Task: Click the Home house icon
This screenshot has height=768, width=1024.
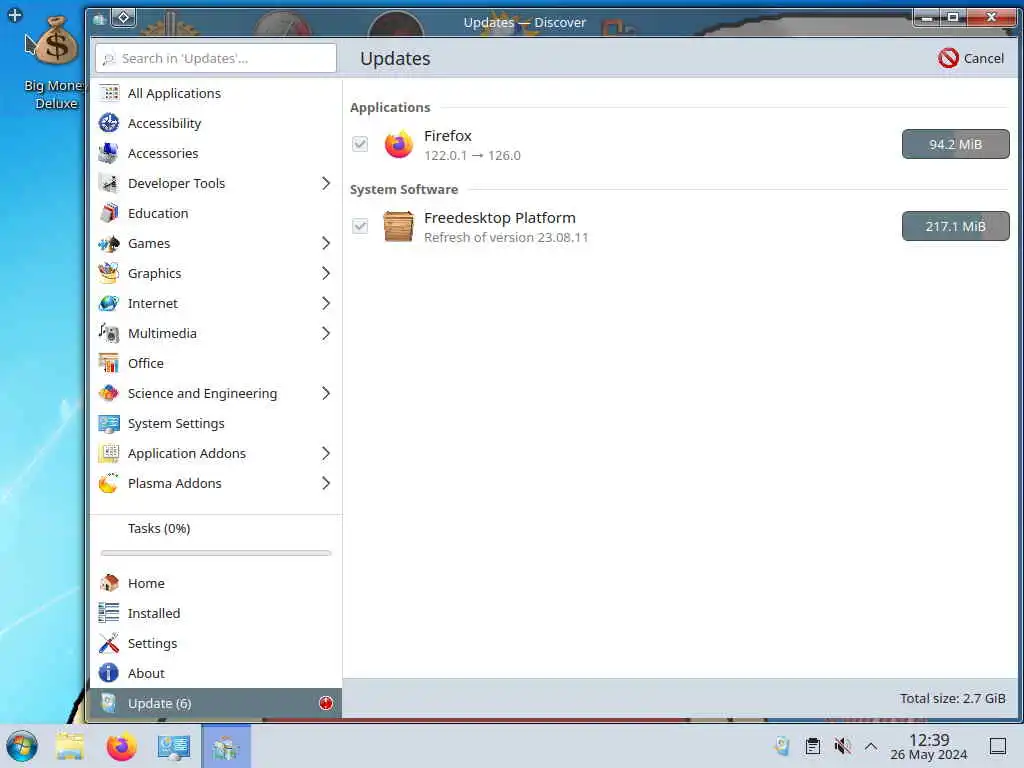Action: [x=109, y=583]
